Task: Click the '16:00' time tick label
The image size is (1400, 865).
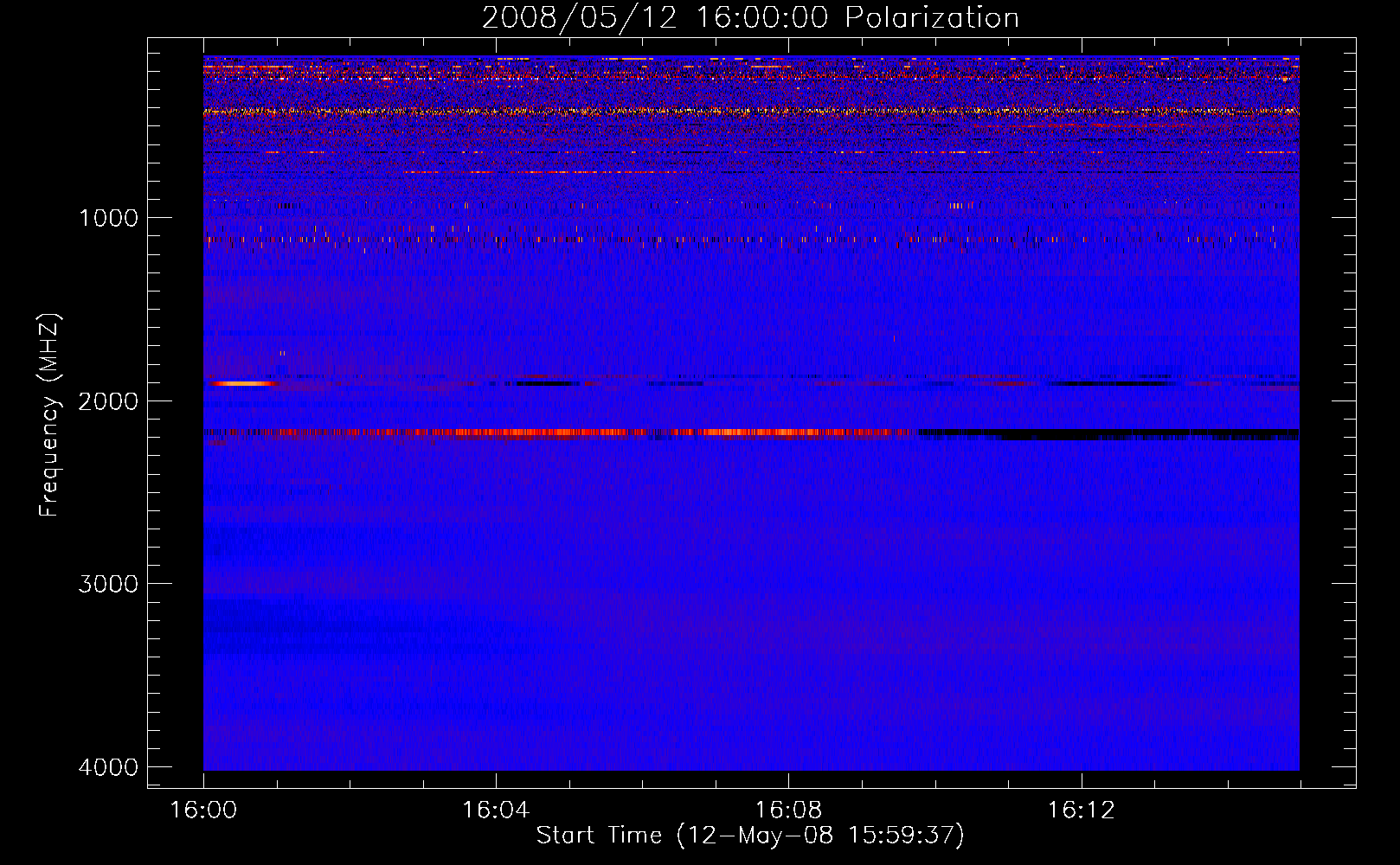Action: pos(203,811)
